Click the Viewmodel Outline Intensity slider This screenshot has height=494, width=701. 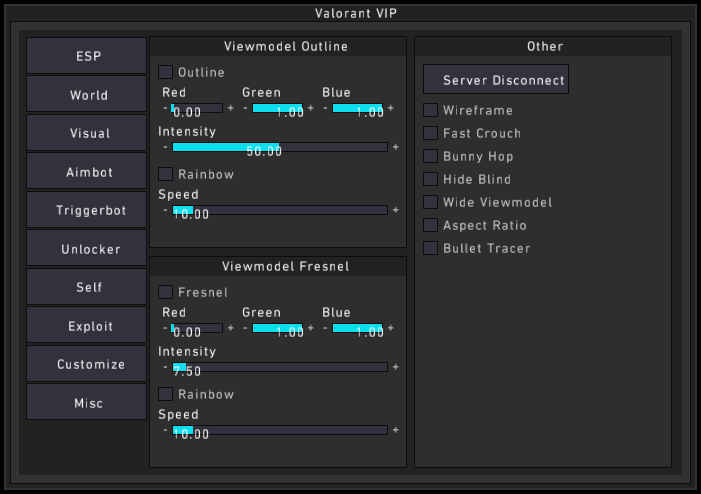[x=280, y=147]
